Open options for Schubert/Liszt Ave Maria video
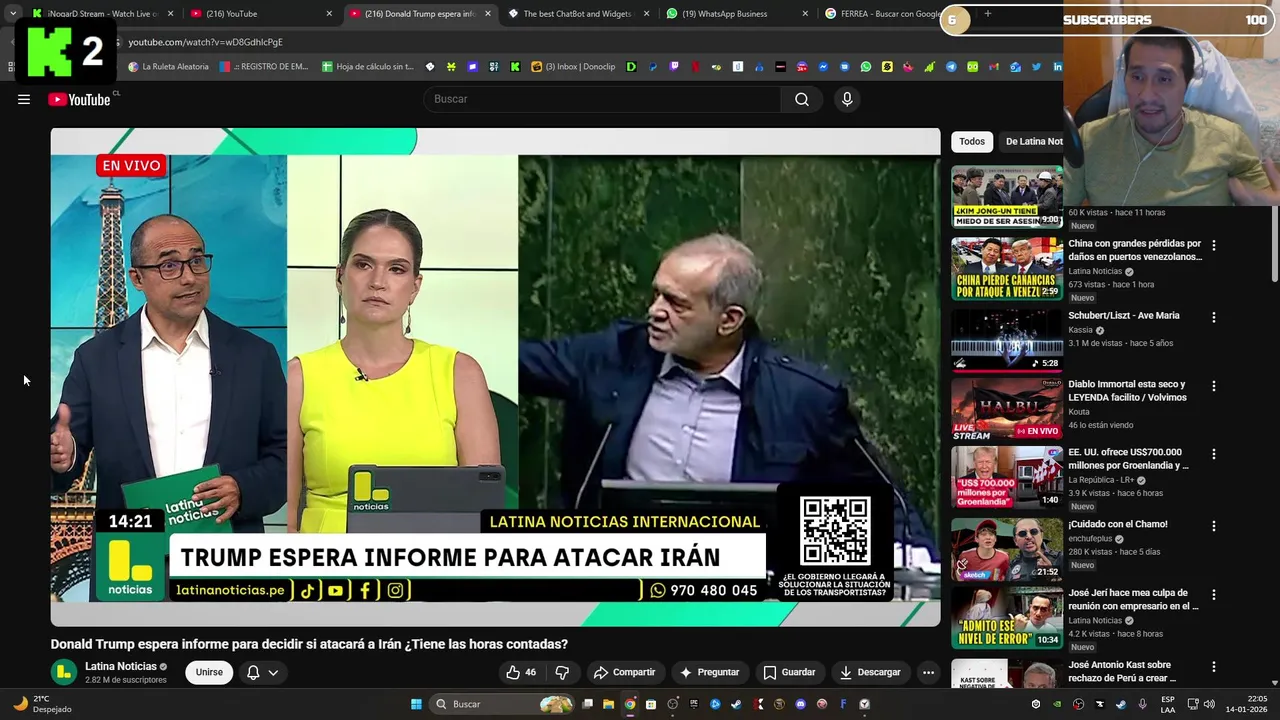Viewport: 1280px width, 720px height. (1214, 317)
